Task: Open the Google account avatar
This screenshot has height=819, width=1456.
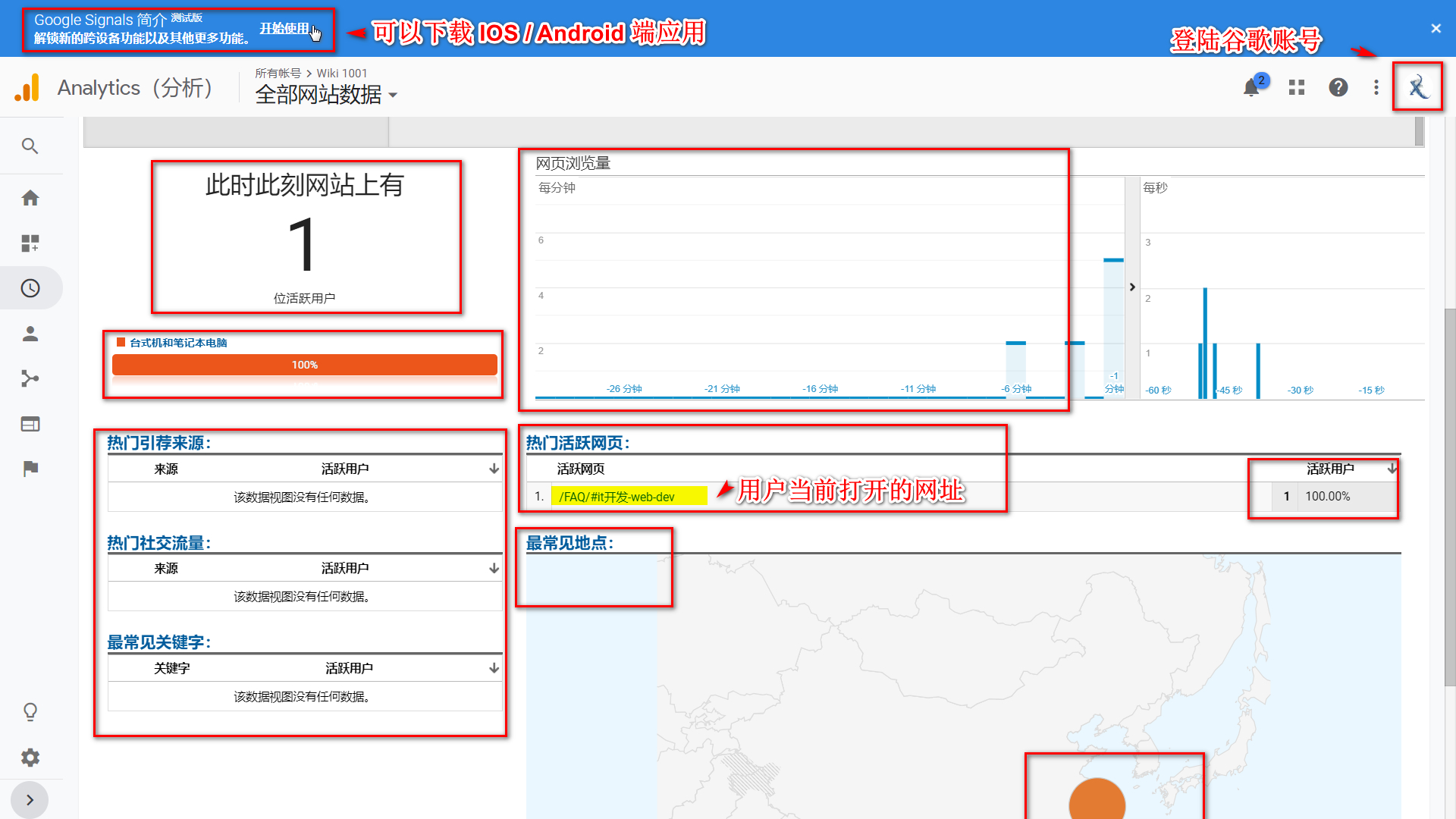Action: pos(1417,87)
